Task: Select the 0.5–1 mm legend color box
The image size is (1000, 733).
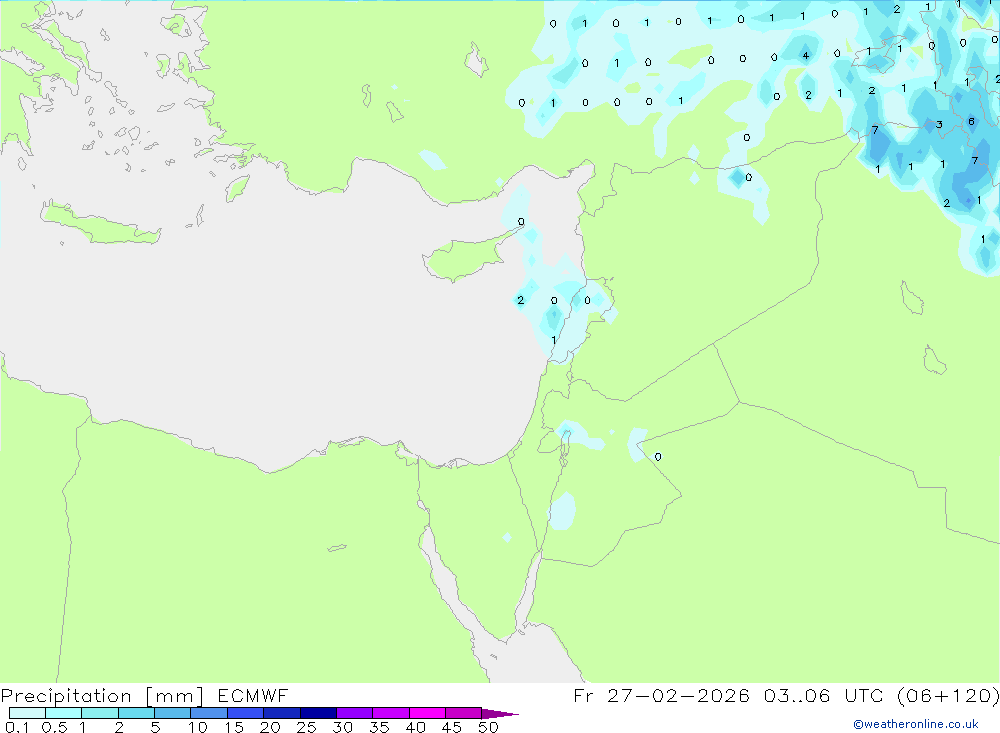Action: 63,713
